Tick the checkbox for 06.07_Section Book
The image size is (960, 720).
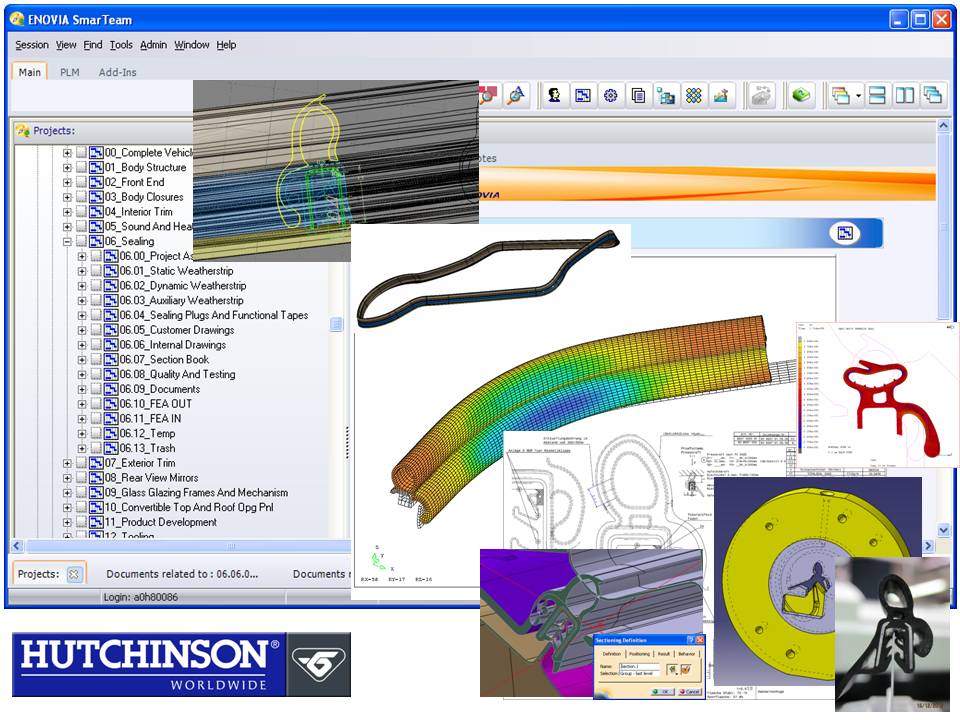(96, 359)
